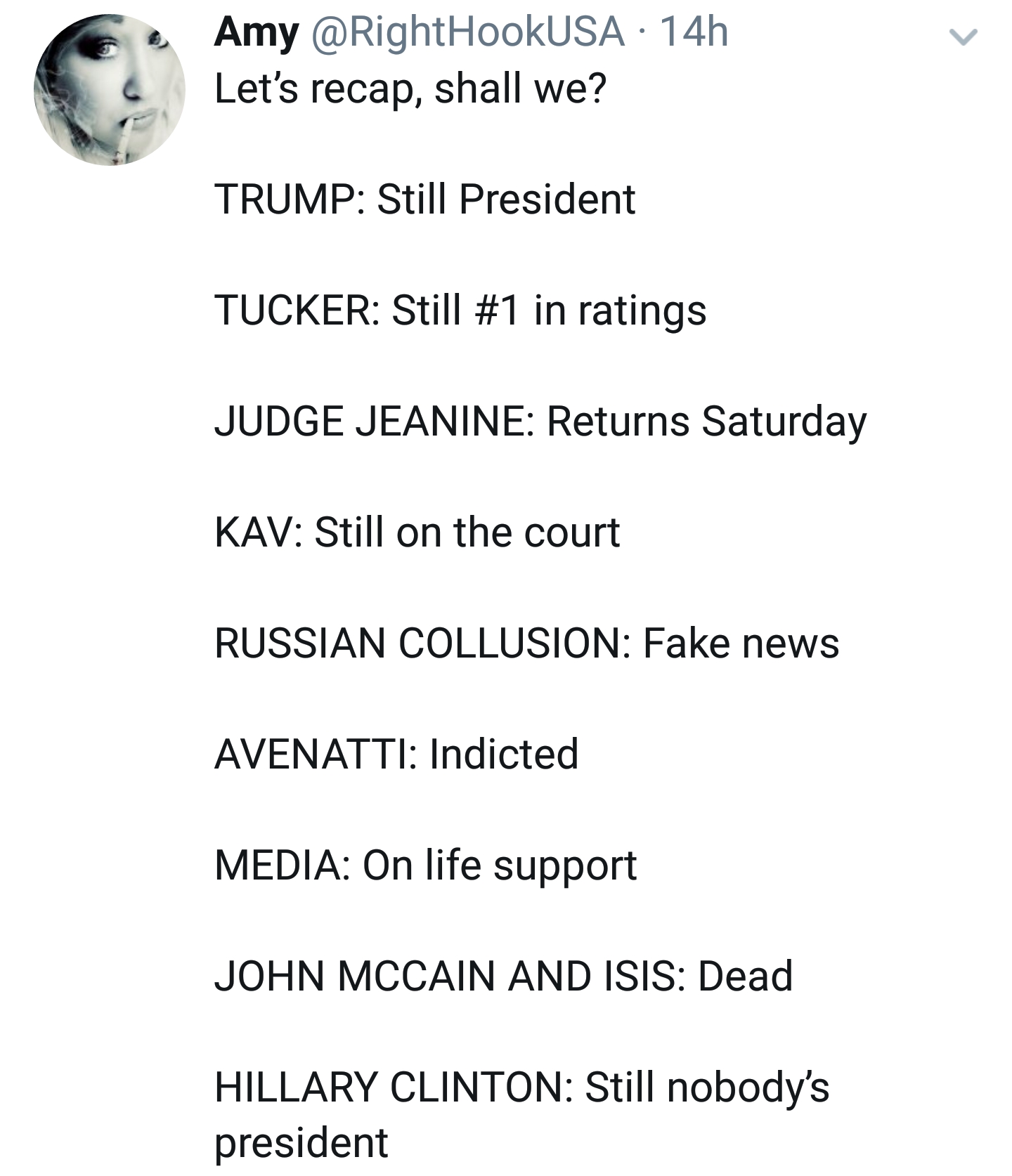Image resolution: width=1012 pixels, height=1176 pixels.
Task: Open Amy's circular profile picture
Action: (110, 89)
